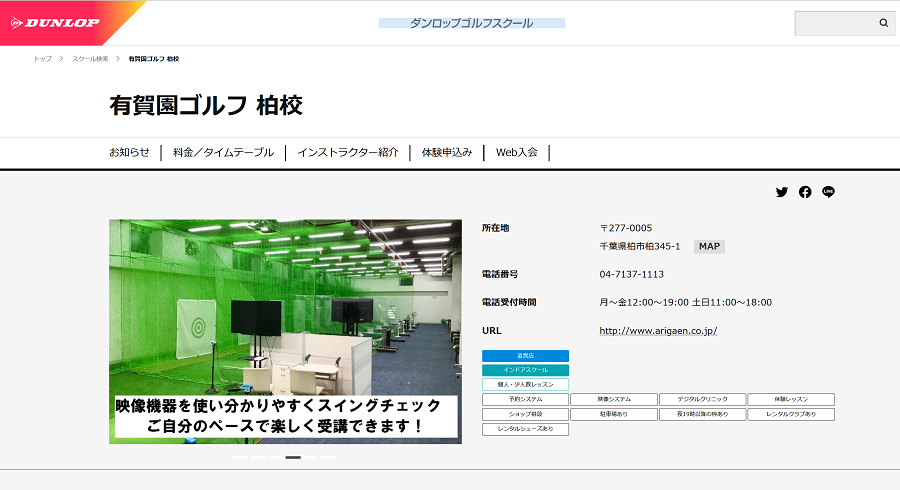The height and width of the screenshot is (490, 900).
Task: Click postal code 〒277-0005
Action: coord(626,228)
